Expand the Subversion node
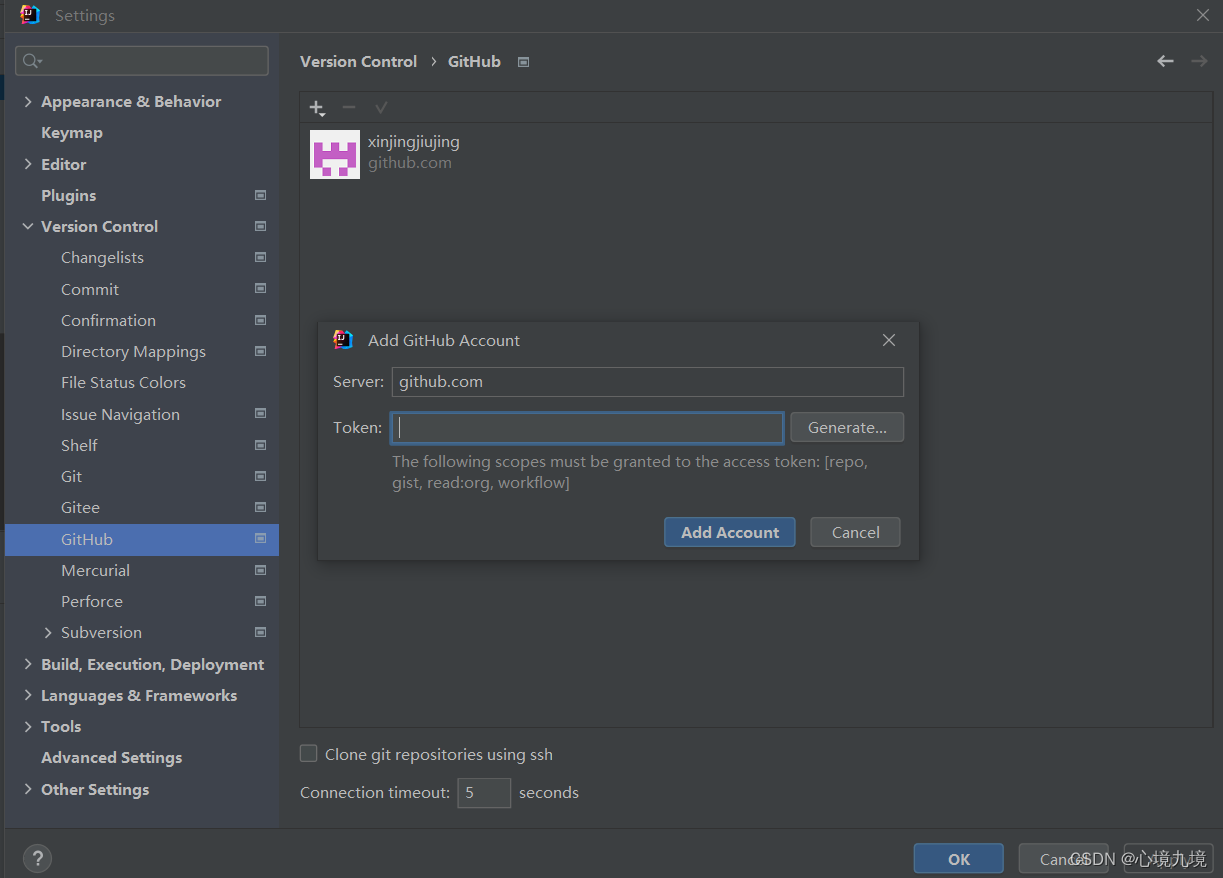Viewport: 1223px width, 878px height. click(48, 633)
